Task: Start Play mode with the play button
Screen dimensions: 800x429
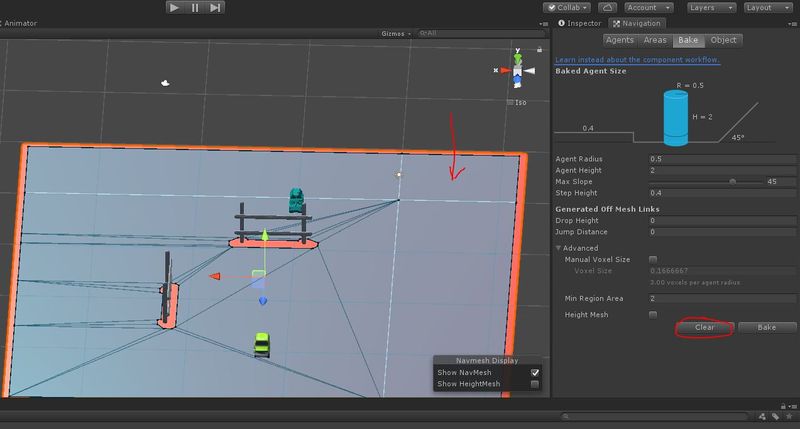Action: click(x=174, y=8)
